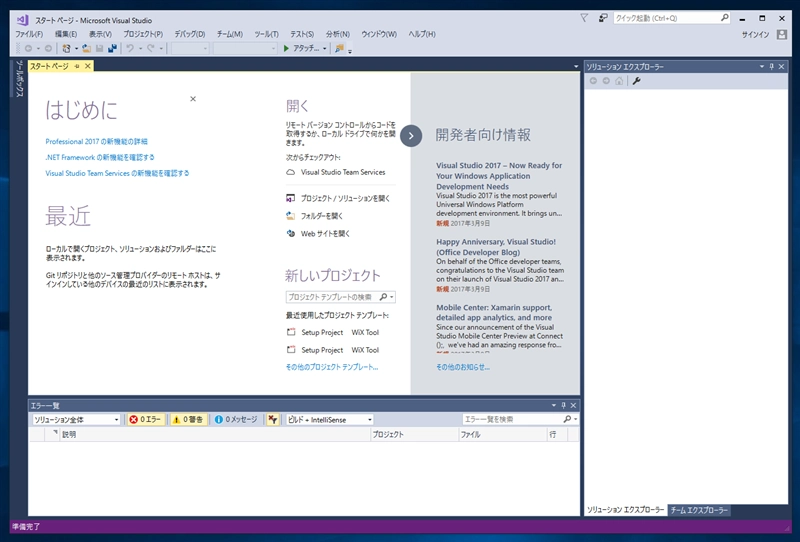This screenshot has height=542, width=800.
Task: Click the Visual Studio logo icon
Action: tap(22, 20)
